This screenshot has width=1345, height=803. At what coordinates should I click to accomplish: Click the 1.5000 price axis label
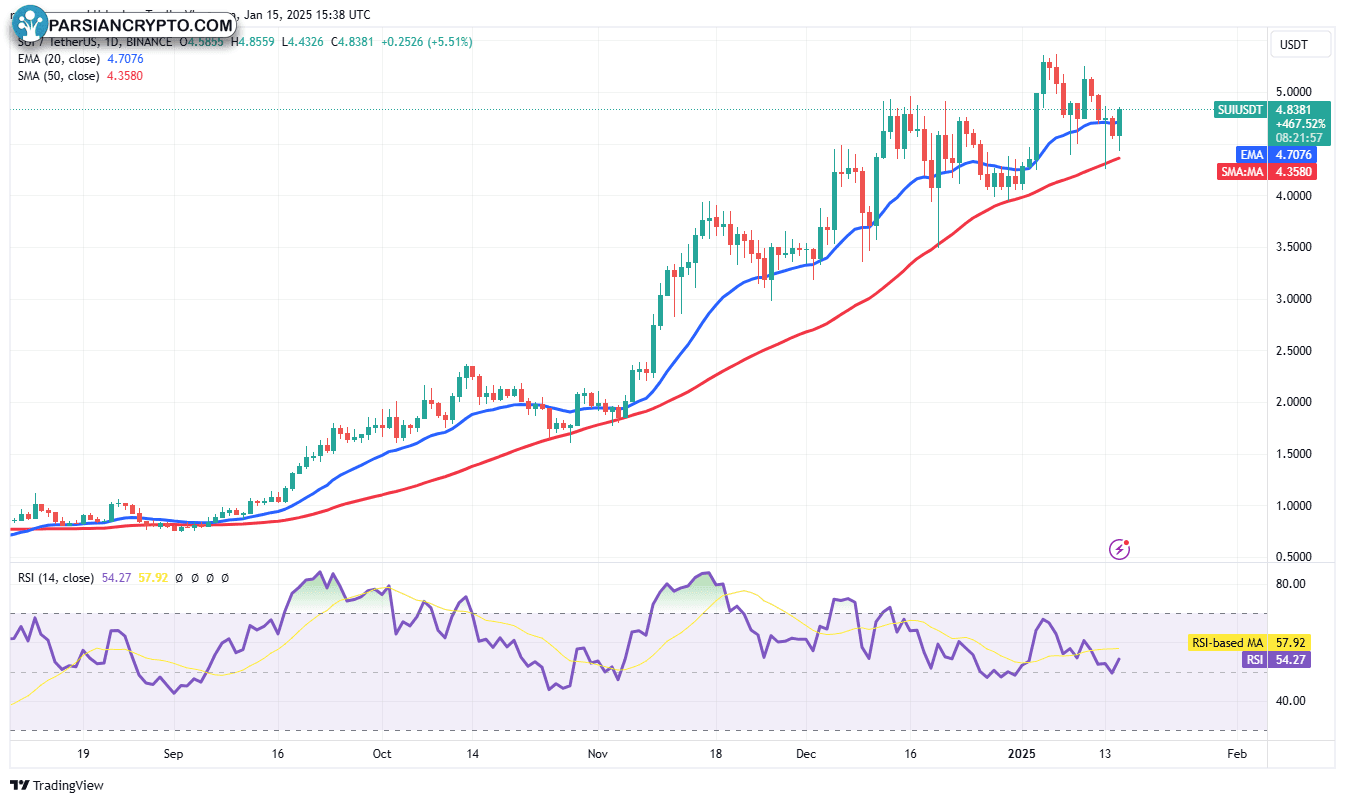pos(1293,454)
